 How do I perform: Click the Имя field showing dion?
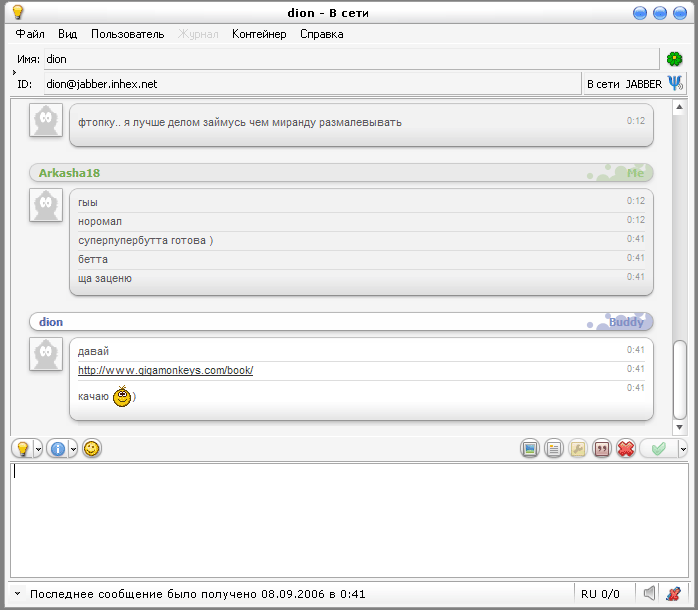pos(351,59)
